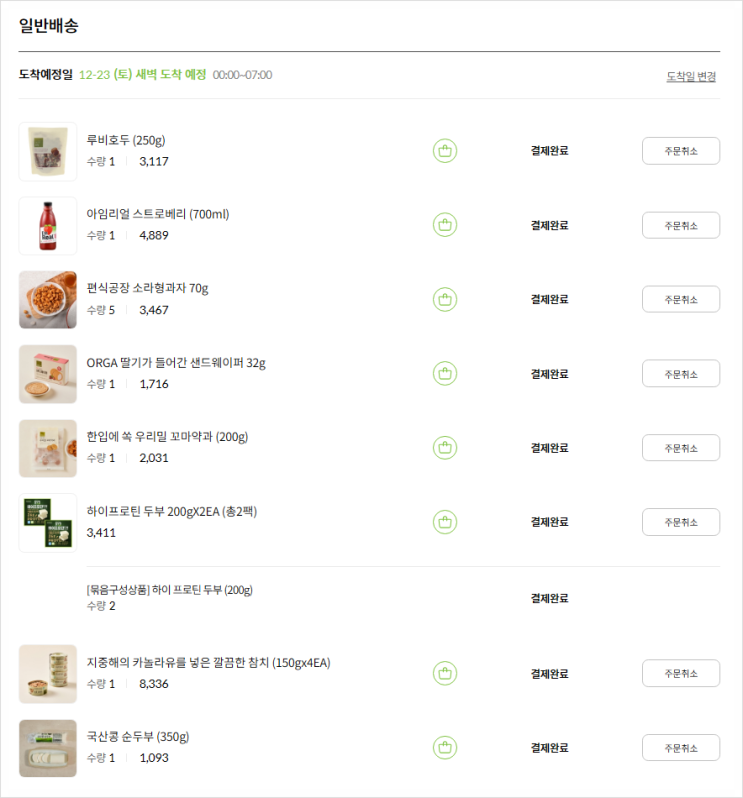Add 루비호두 (250g) to cart icon

pos(445,151)
